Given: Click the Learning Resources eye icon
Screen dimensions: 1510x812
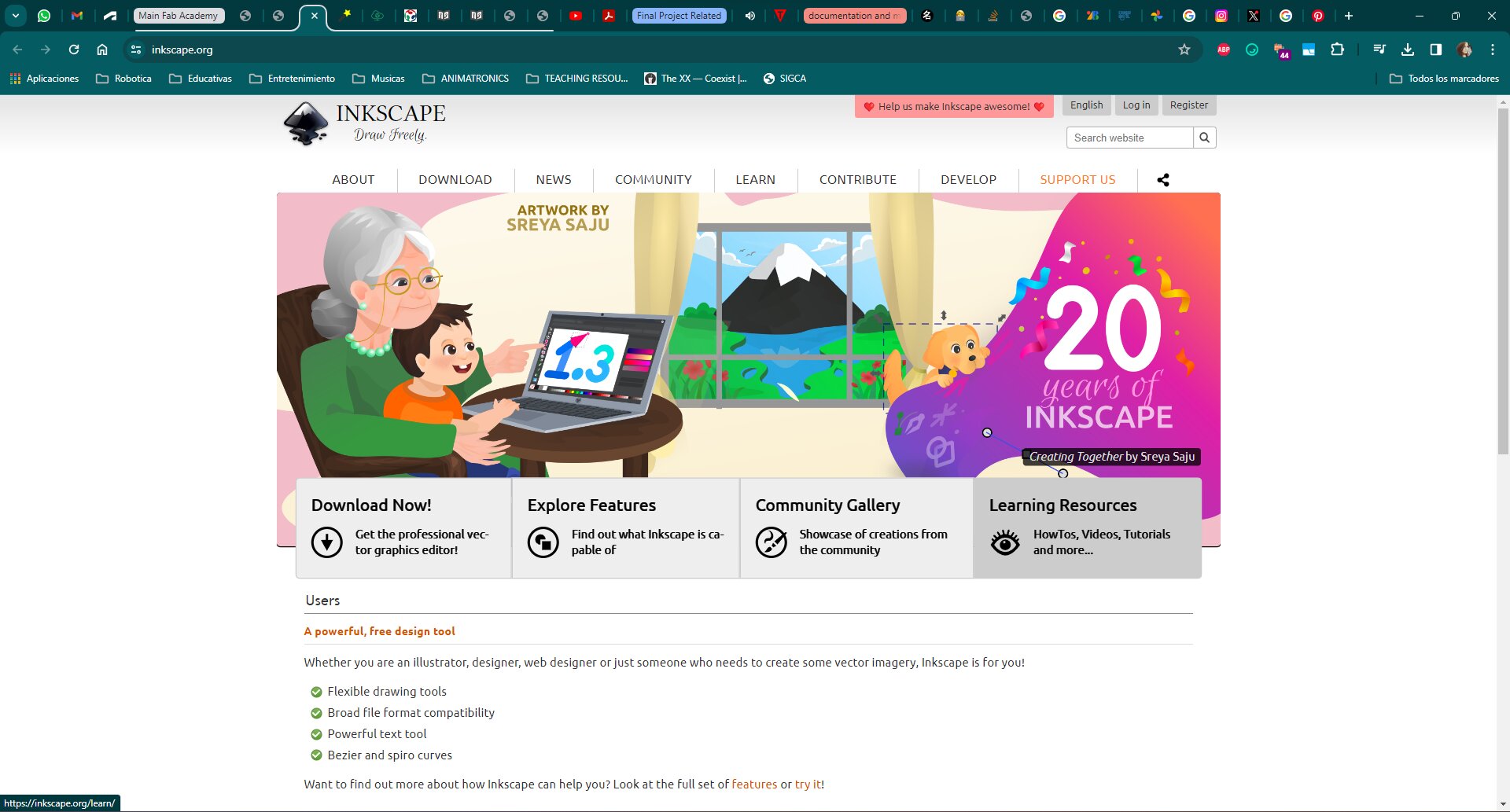Looking at the screenshot, I should (x=1005, y=542).
